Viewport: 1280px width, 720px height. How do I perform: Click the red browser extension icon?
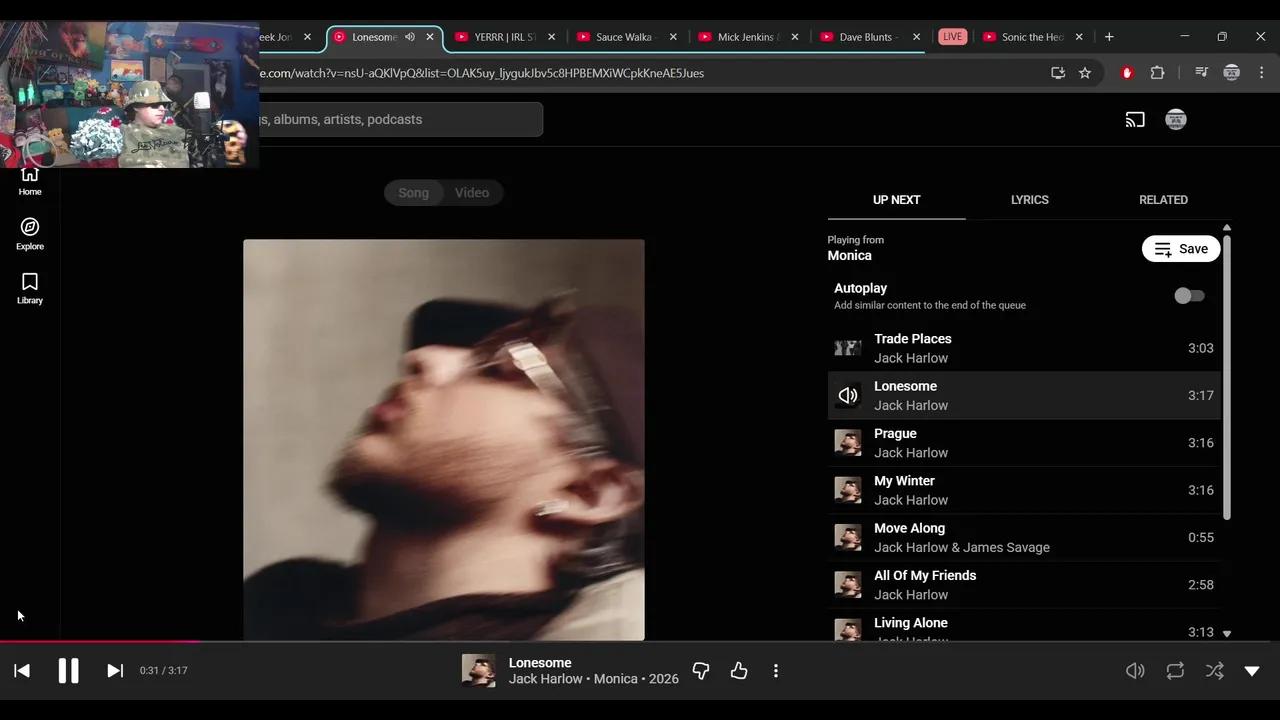coord(1127,73)
